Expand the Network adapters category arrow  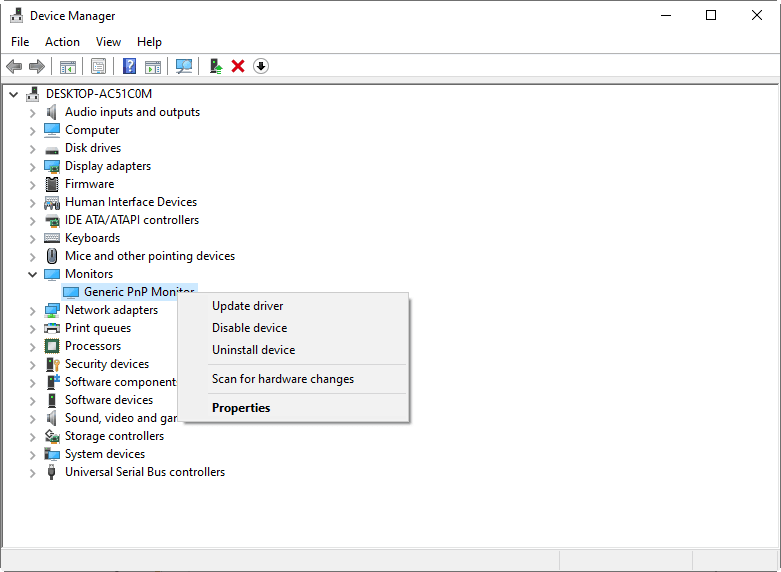[32, 310]
